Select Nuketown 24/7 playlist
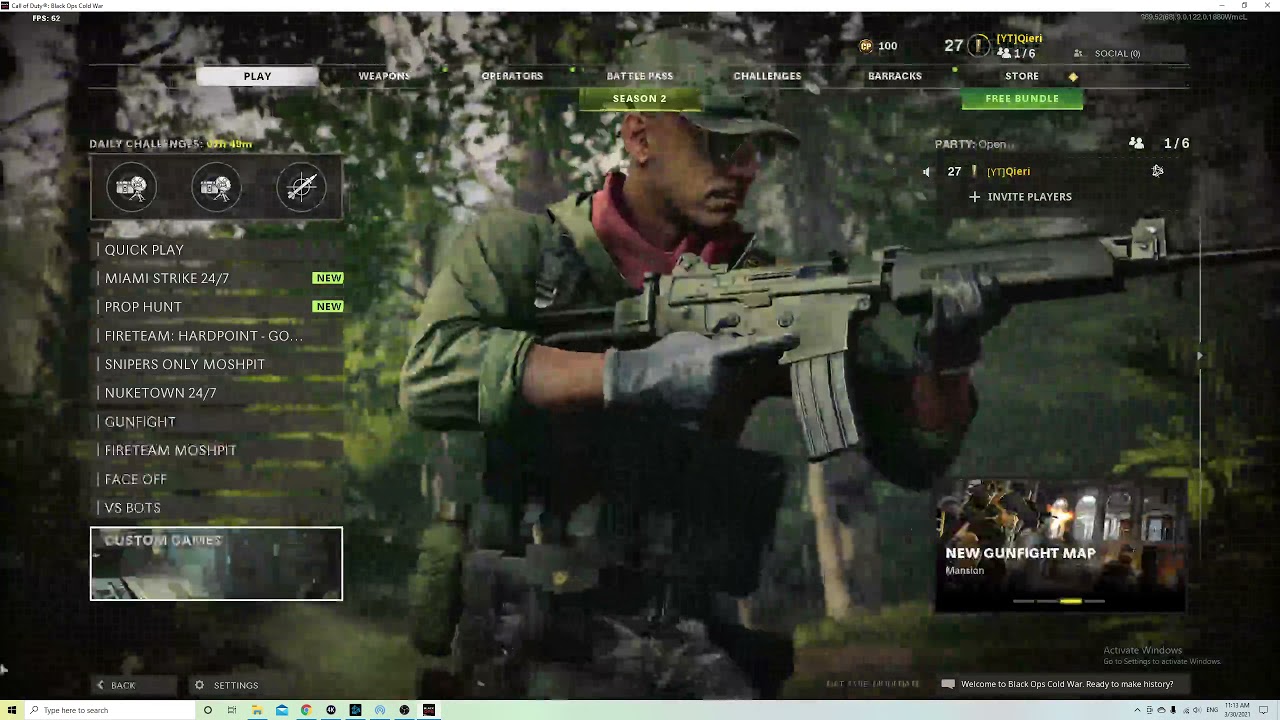Screen dimensions: 1280x720 coord(217,393)
